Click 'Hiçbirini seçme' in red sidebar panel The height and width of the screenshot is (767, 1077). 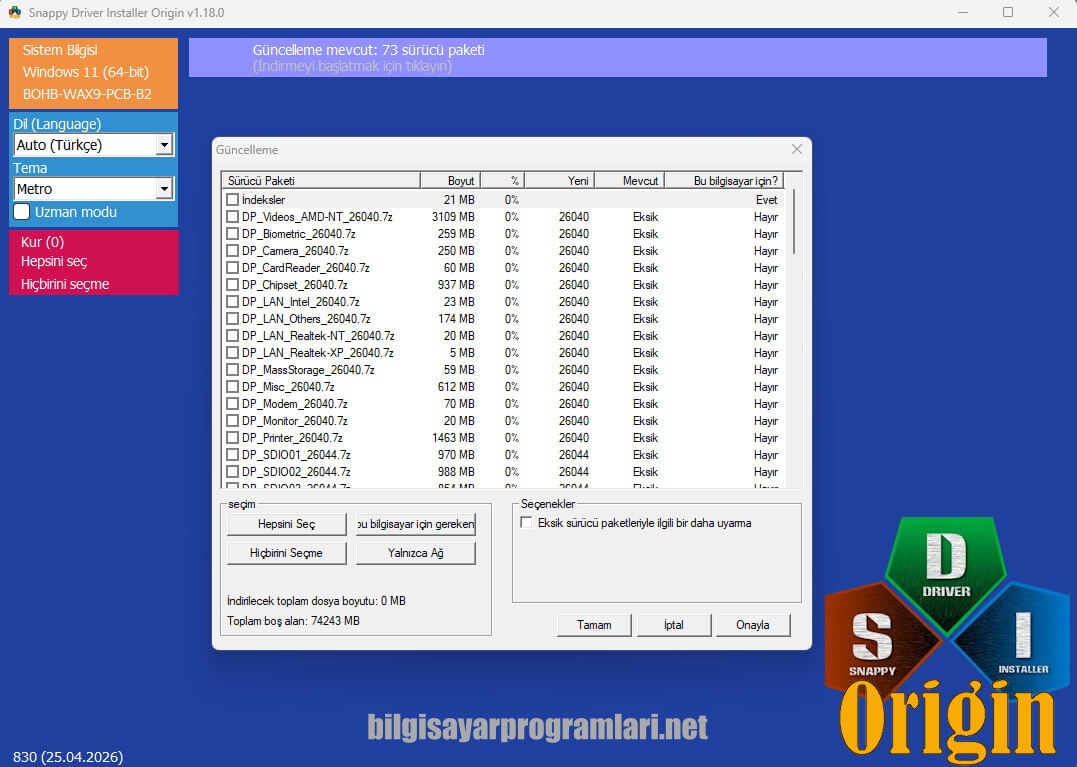(65, 284)
